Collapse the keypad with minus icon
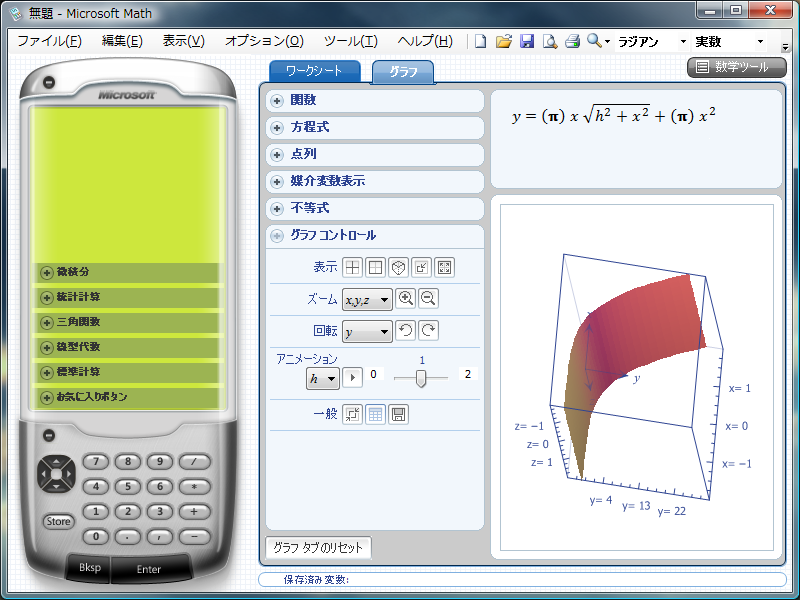 [49, 435]
